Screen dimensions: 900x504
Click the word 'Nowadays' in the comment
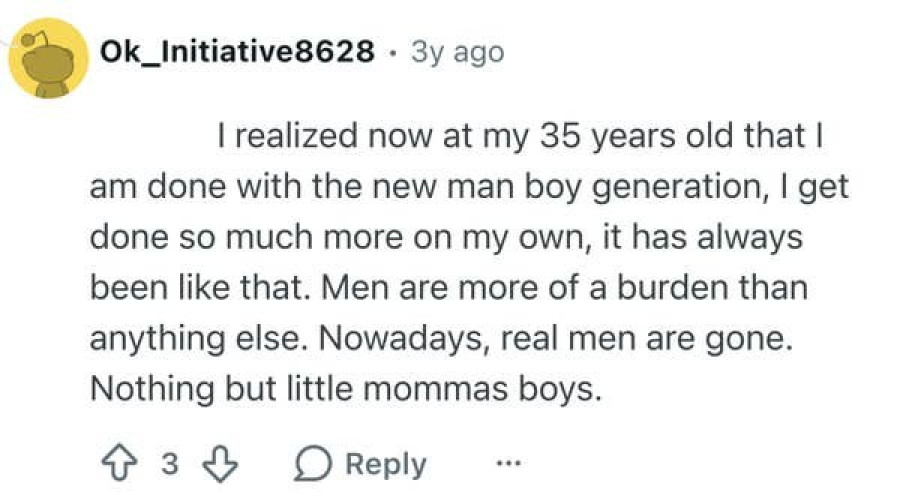tap(404, 339)
